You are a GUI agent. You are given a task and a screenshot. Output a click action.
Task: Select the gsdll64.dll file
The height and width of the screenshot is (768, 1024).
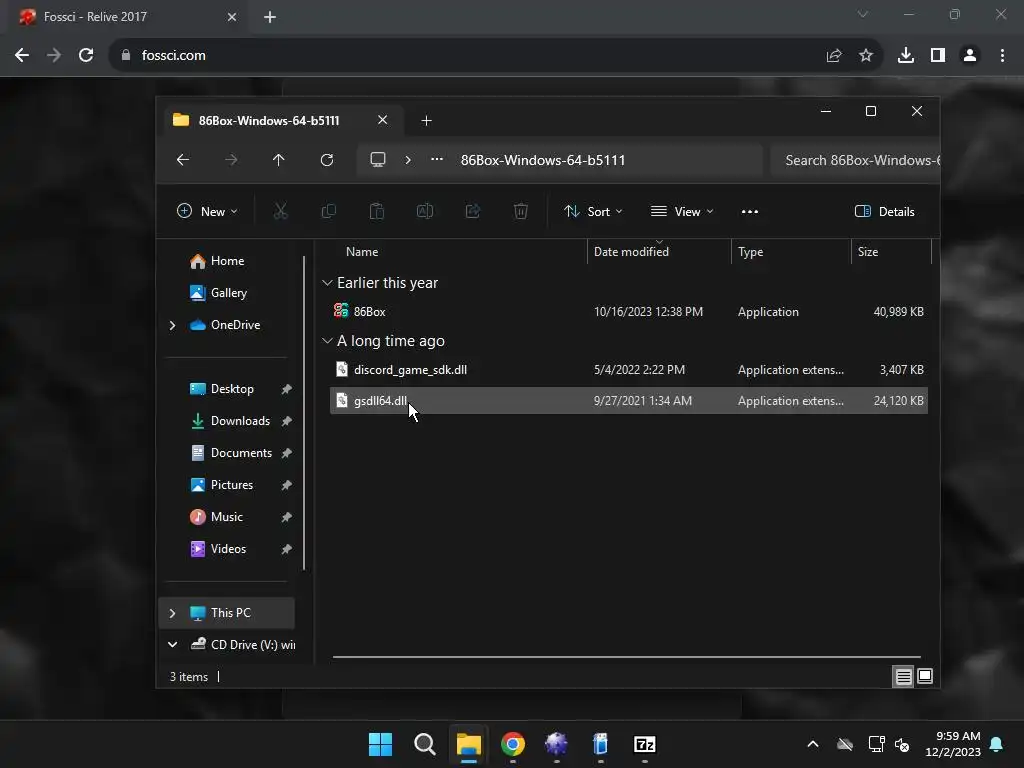click(x=629, y=401)
